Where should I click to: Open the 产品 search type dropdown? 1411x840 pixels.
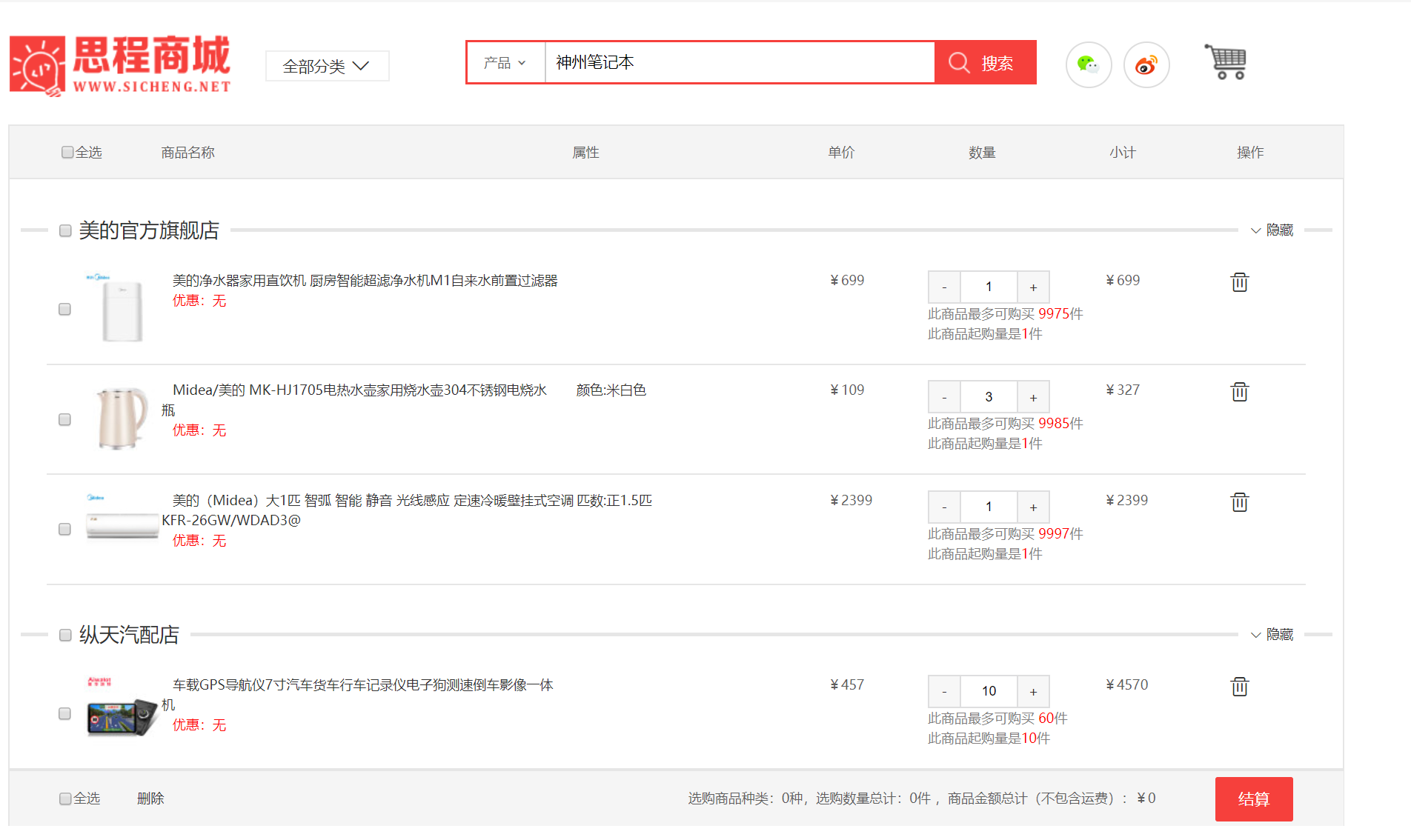point(505,63)
